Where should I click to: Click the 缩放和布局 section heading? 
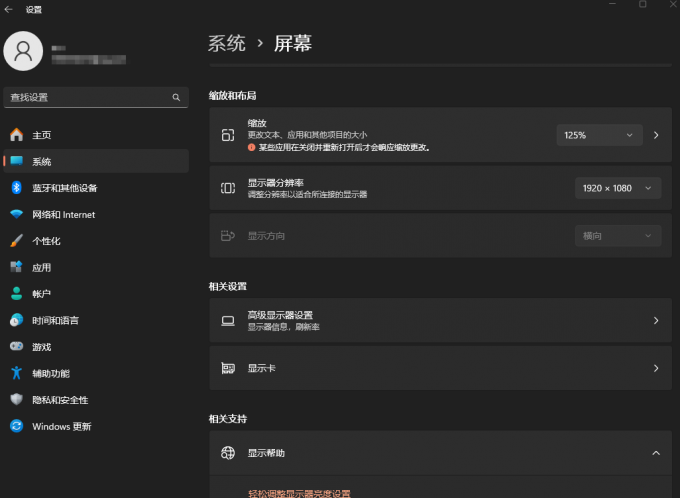pyautogui.click(x=232, y=95)
